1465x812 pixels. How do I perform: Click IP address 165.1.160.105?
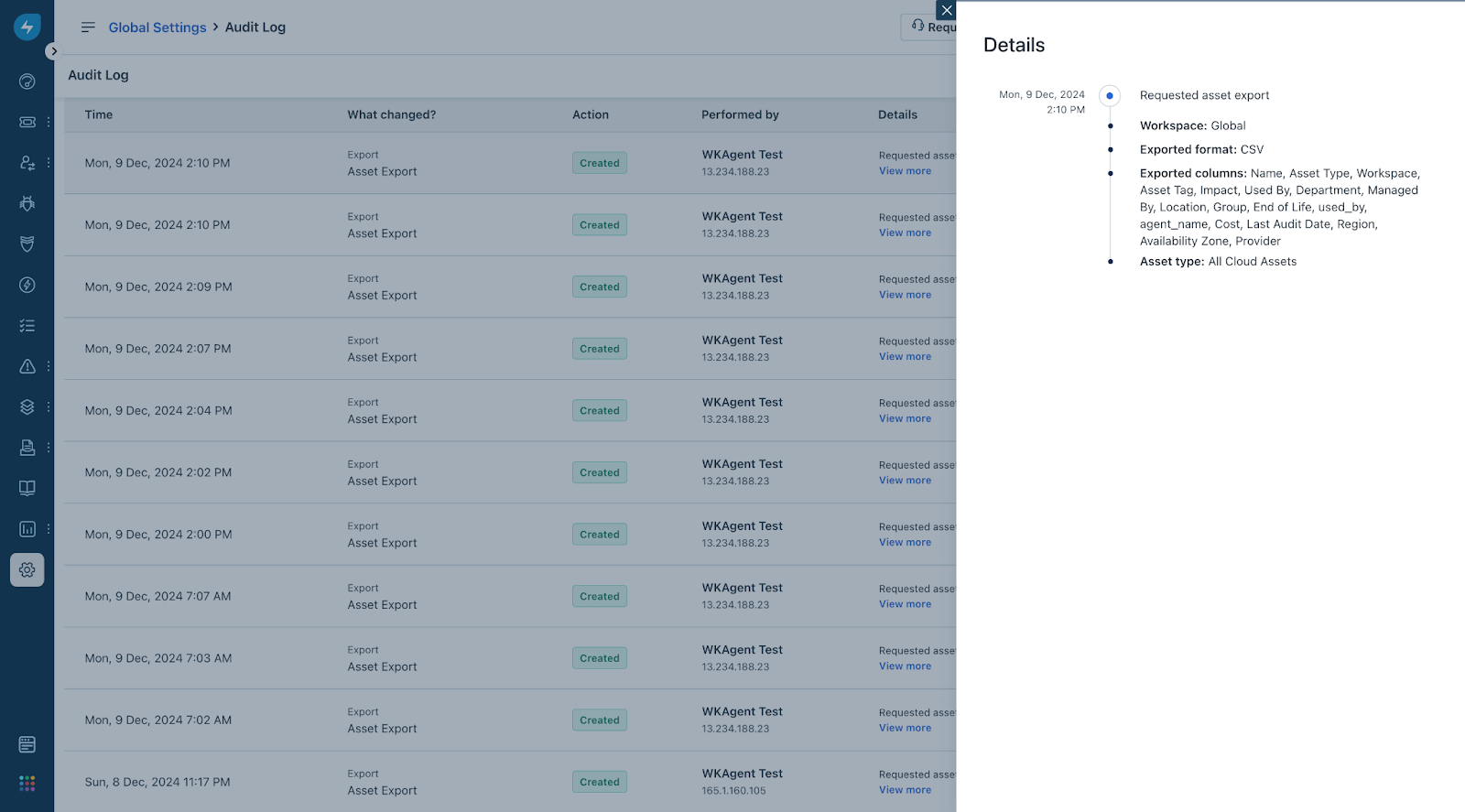pyautogui.click(x=733, y=791)
